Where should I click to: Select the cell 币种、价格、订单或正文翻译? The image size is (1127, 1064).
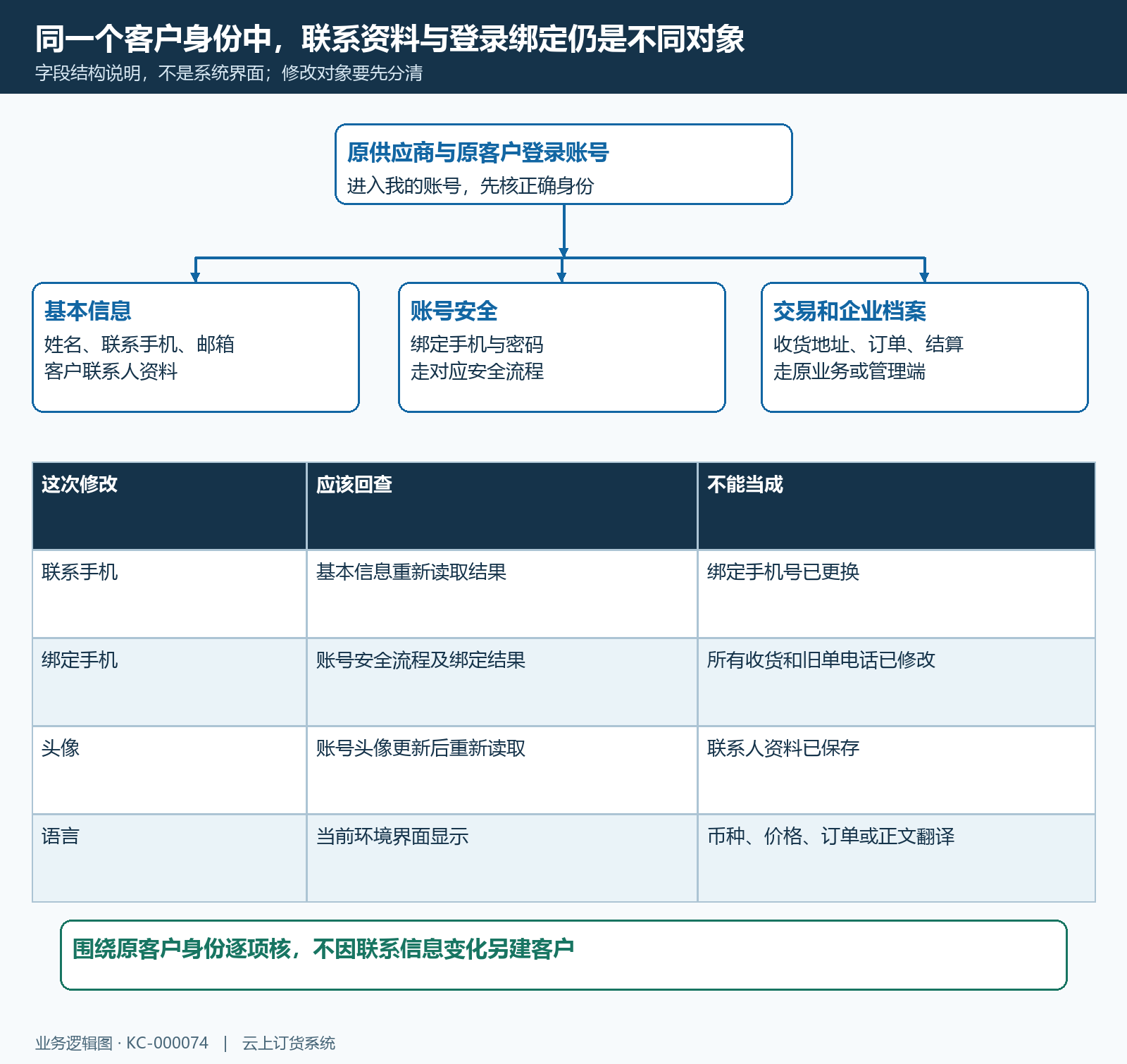click(x=897, y=858)
